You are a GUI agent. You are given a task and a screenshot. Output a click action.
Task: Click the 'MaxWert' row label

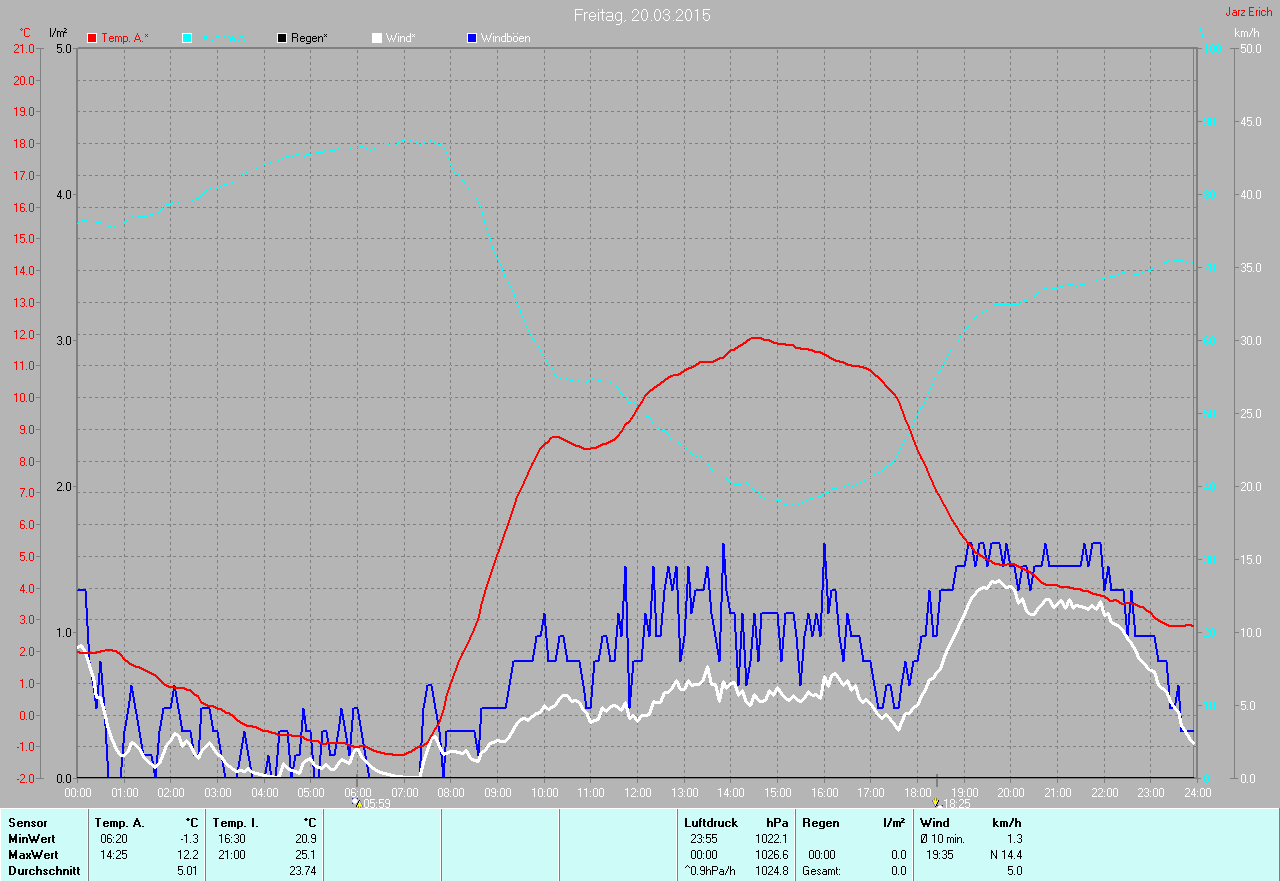[33, 855]
